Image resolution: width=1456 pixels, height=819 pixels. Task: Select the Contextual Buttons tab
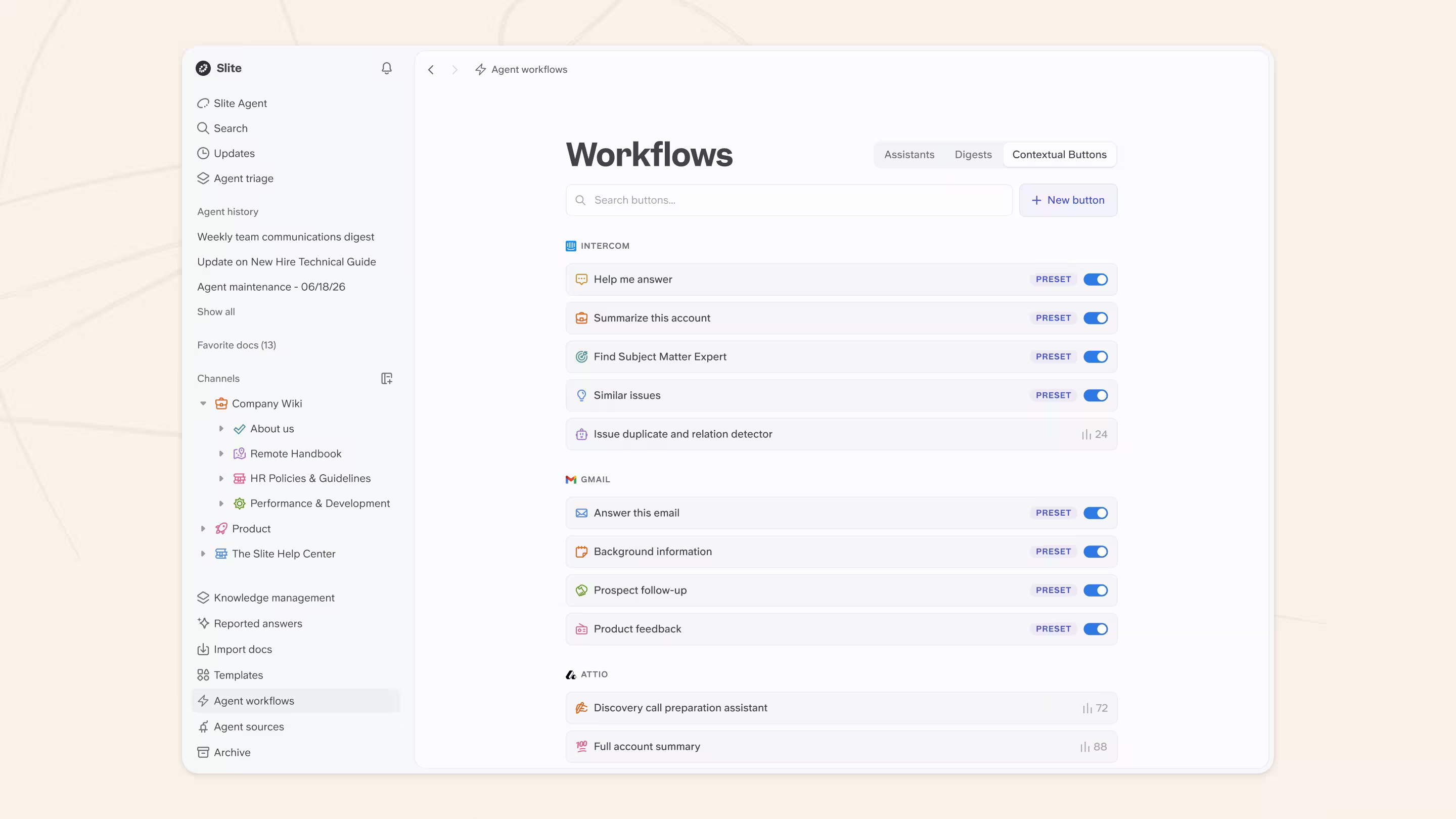[x=1059, y=155]
